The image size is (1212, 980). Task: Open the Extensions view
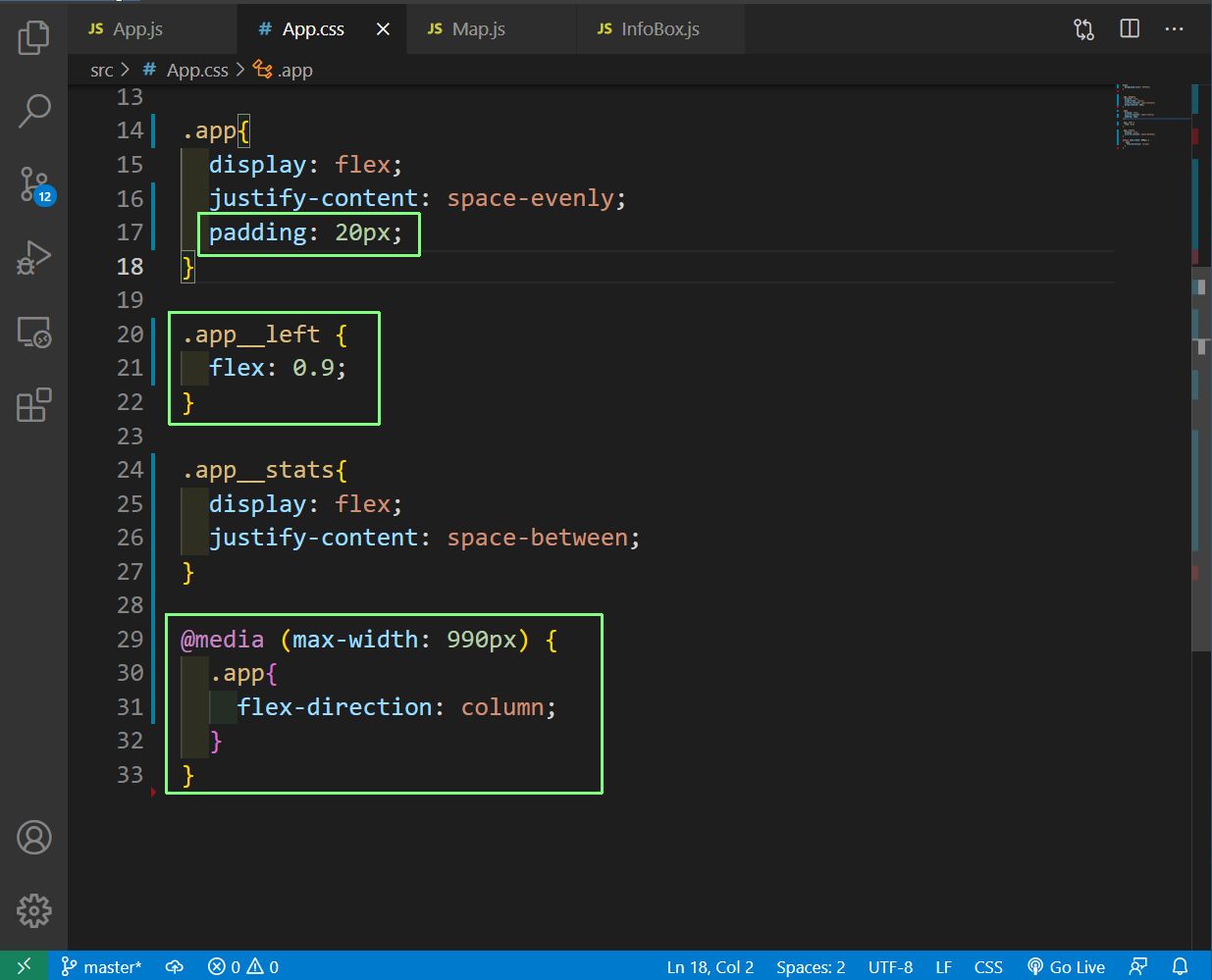(x=33, y=405)
